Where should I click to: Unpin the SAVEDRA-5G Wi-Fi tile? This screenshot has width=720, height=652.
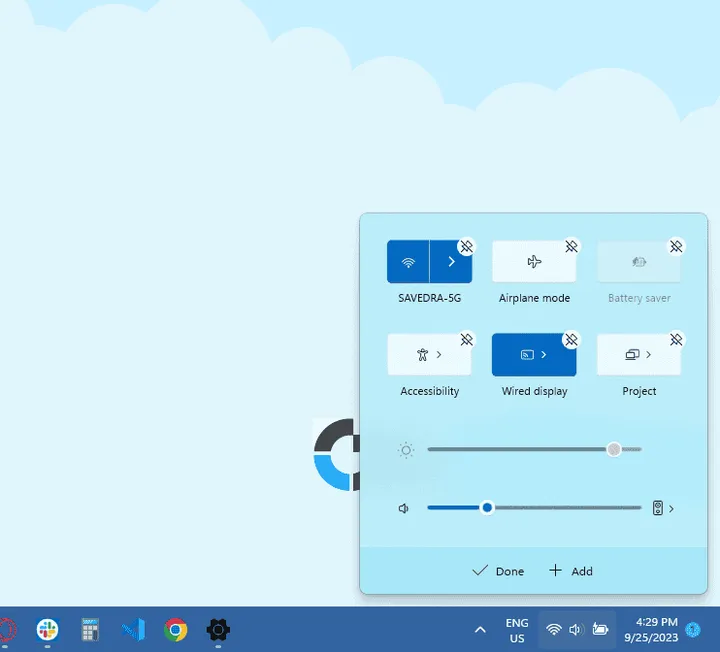coord(466,246)
